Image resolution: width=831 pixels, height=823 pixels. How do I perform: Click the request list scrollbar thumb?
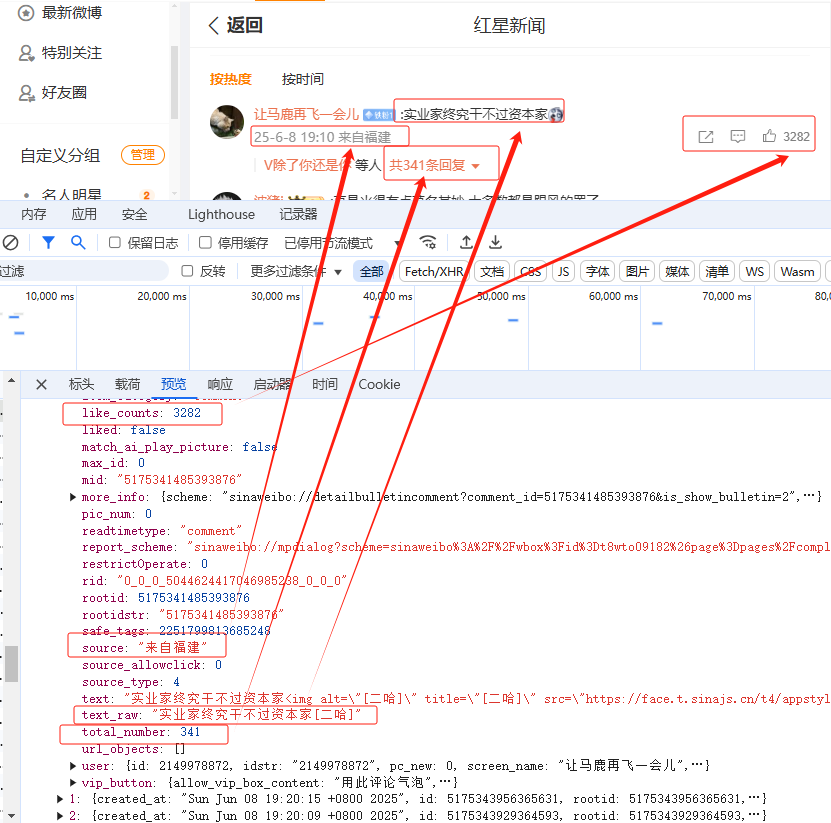click(11, 663)
